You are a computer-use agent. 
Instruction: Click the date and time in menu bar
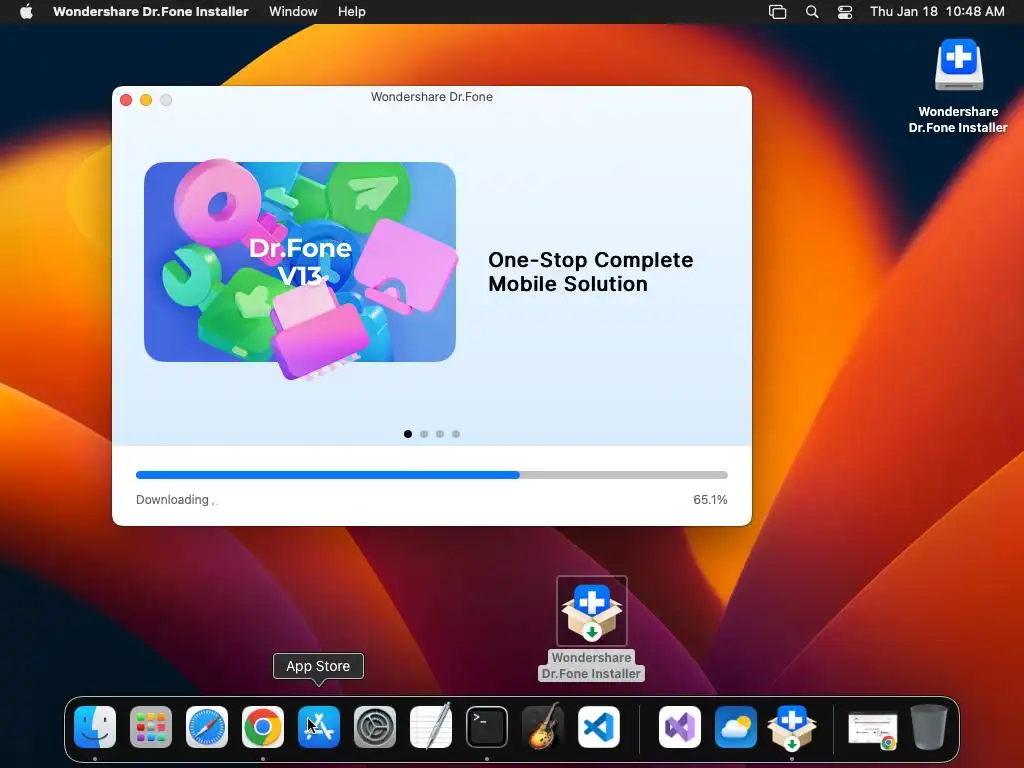(x=937, y=11)
